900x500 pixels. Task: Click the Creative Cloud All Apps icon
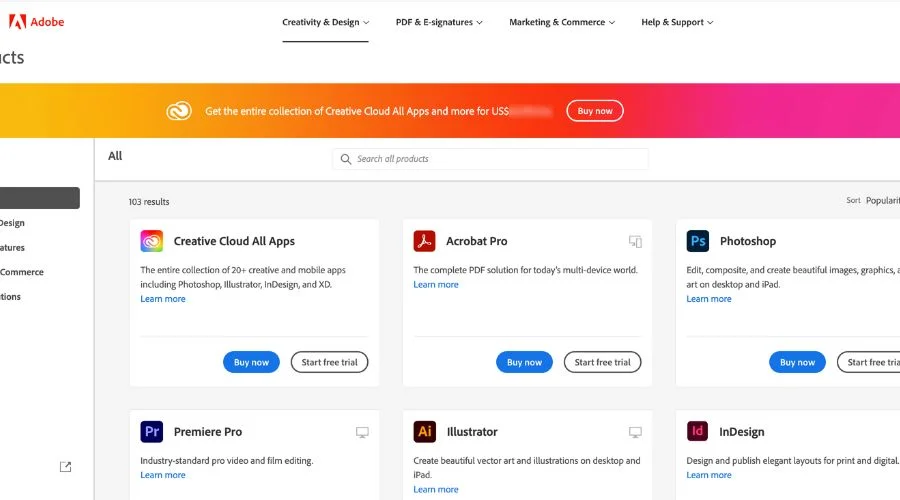coord(152,241)
